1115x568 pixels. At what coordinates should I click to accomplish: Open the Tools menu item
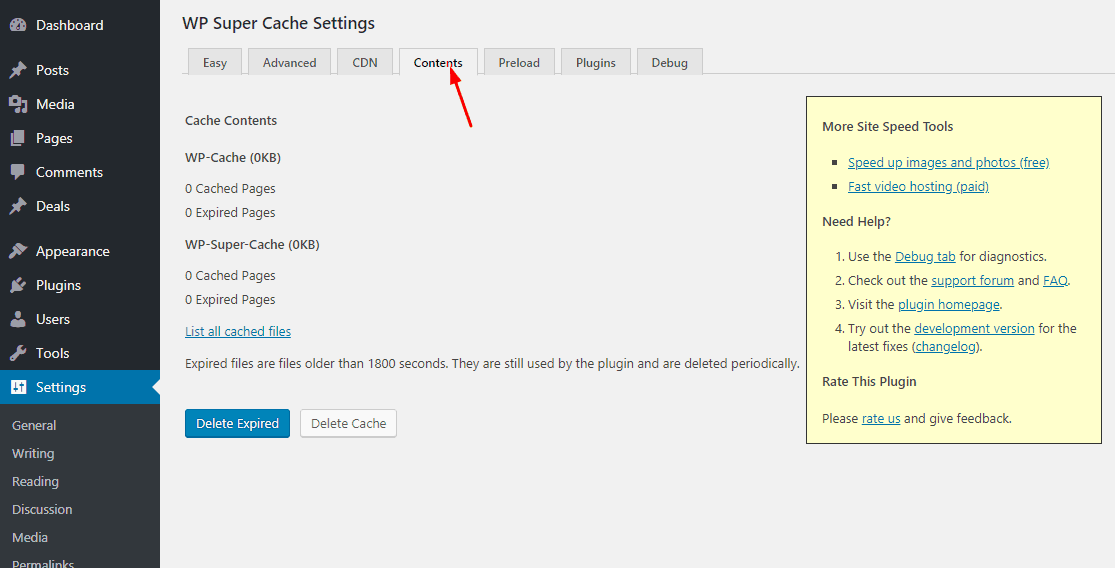[80, 353]
